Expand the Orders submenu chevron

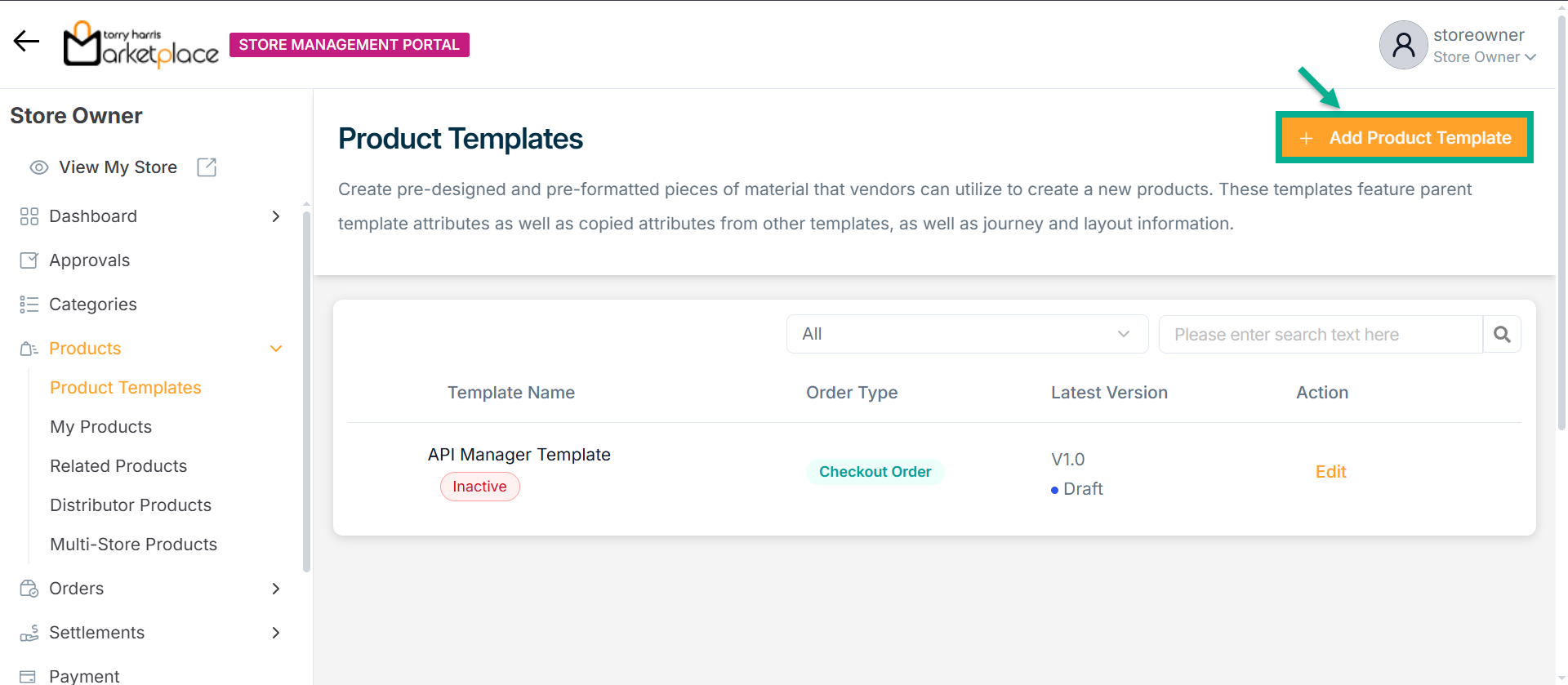276,589
